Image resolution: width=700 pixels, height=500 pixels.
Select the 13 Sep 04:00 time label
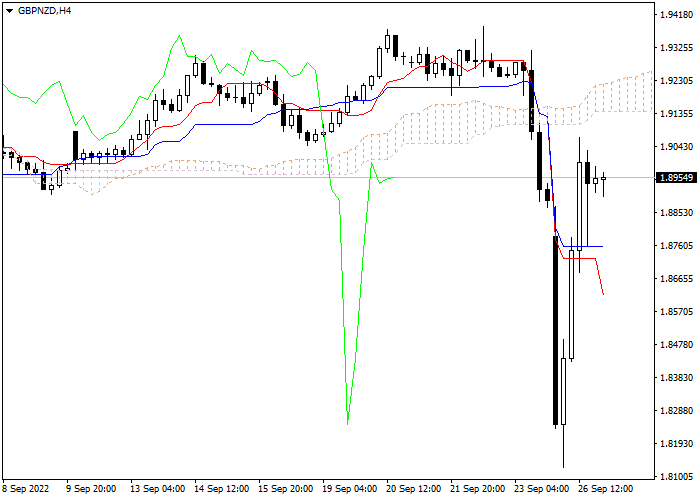pyautogui.click(x=158, y=489)
